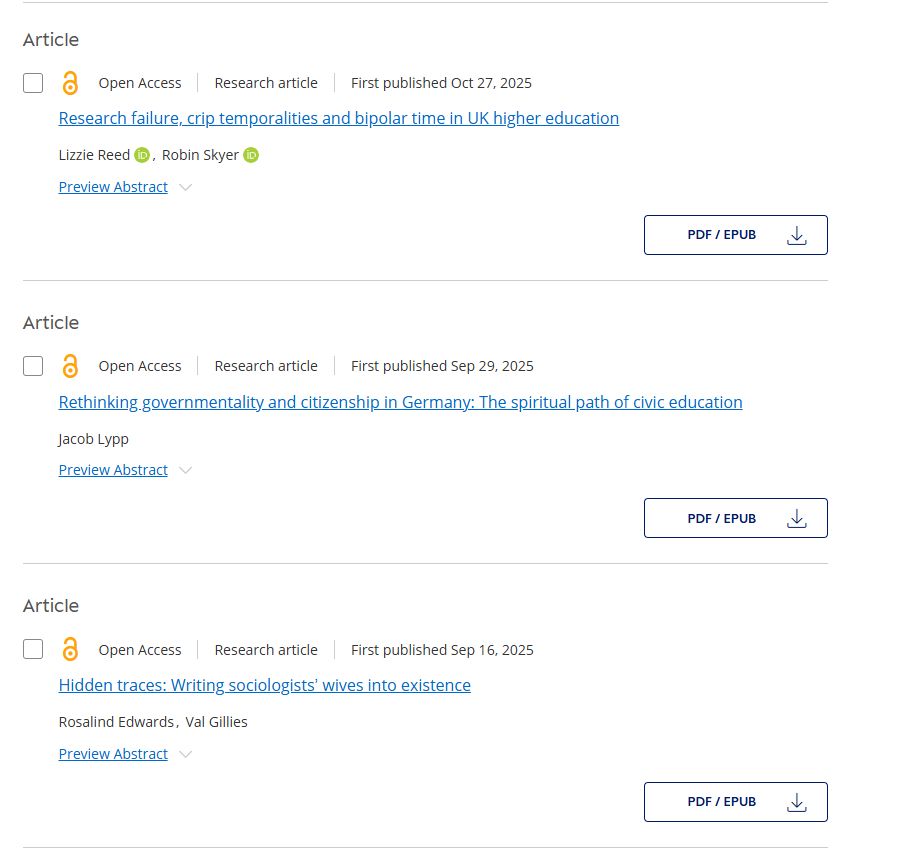Click open access icon for Research failure article

[x=70, y=83]
